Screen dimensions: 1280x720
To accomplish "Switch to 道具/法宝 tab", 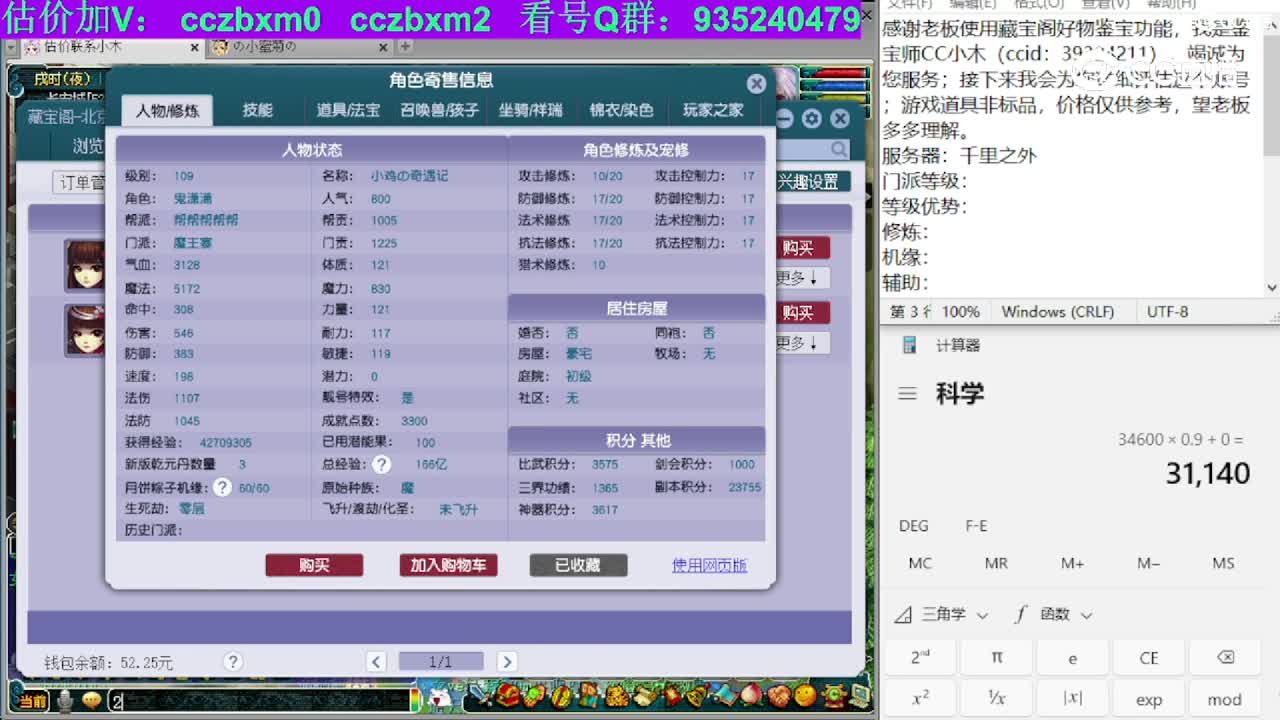I will (348, 111).
